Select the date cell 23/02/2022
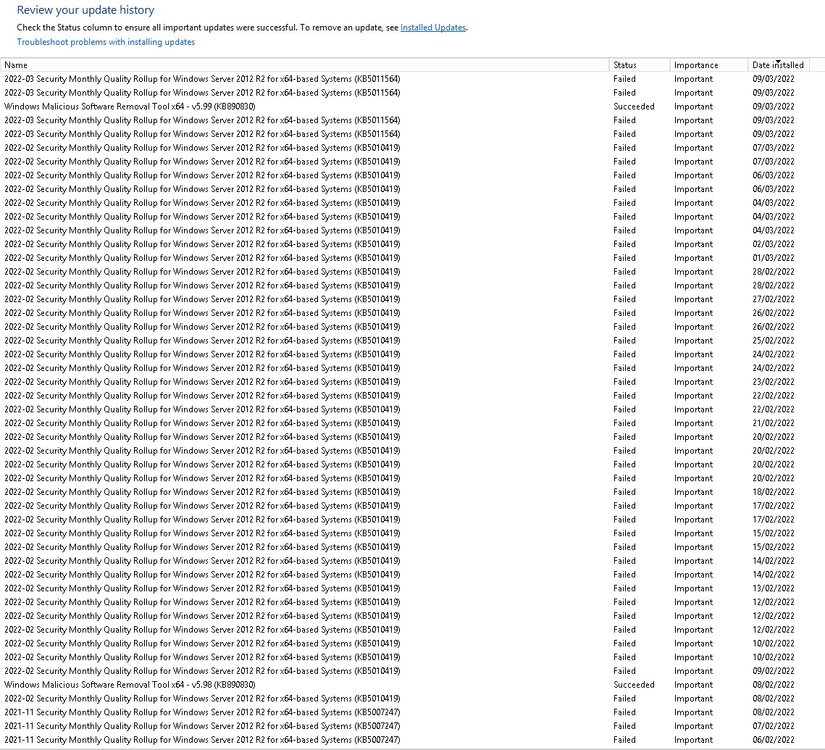The image size is (825, 750). [x=773, y=382]
